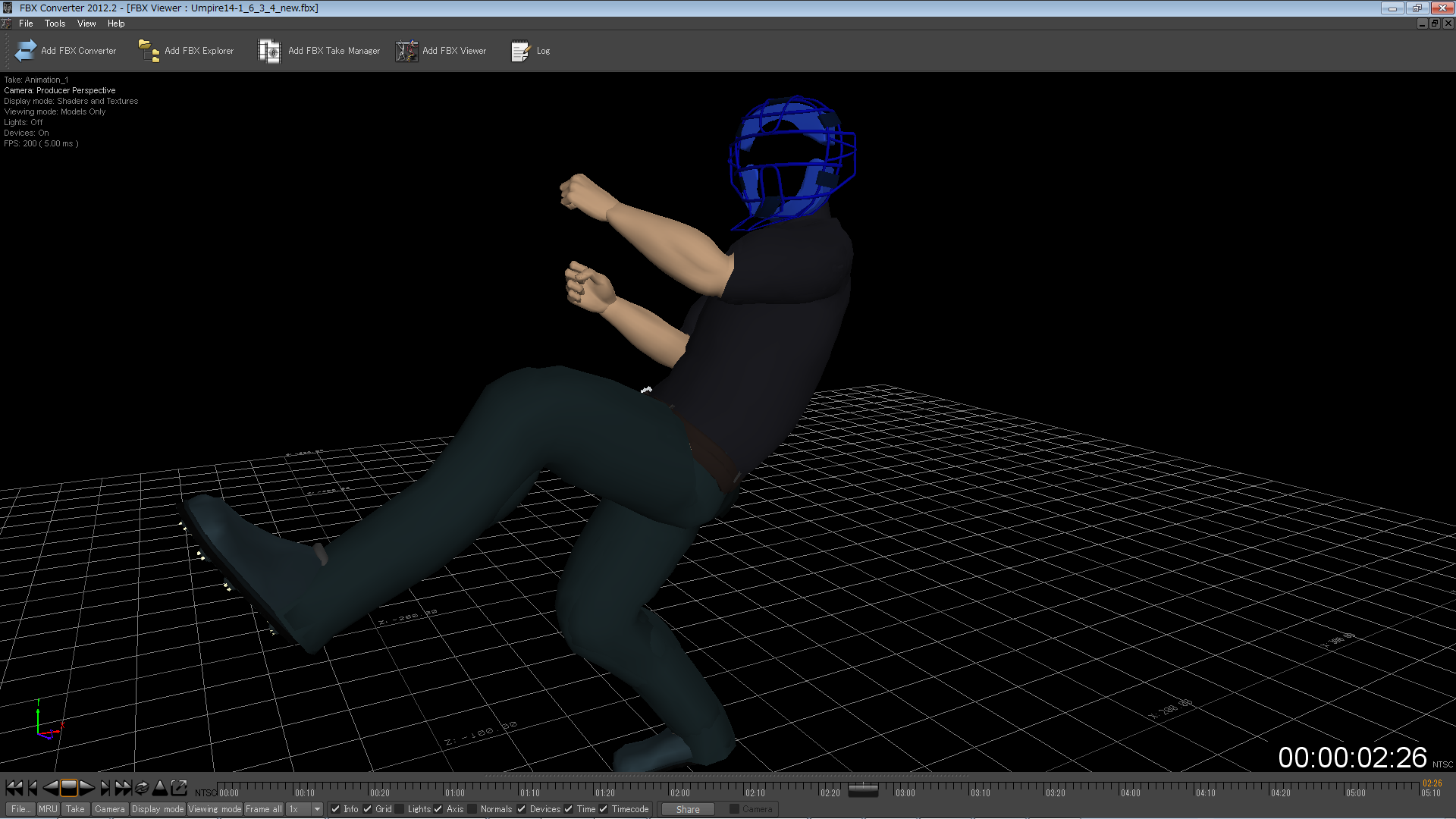This screenshot has width=1456, height=819.
Task: Click the application icon in title bar
Action: [8, 8]
